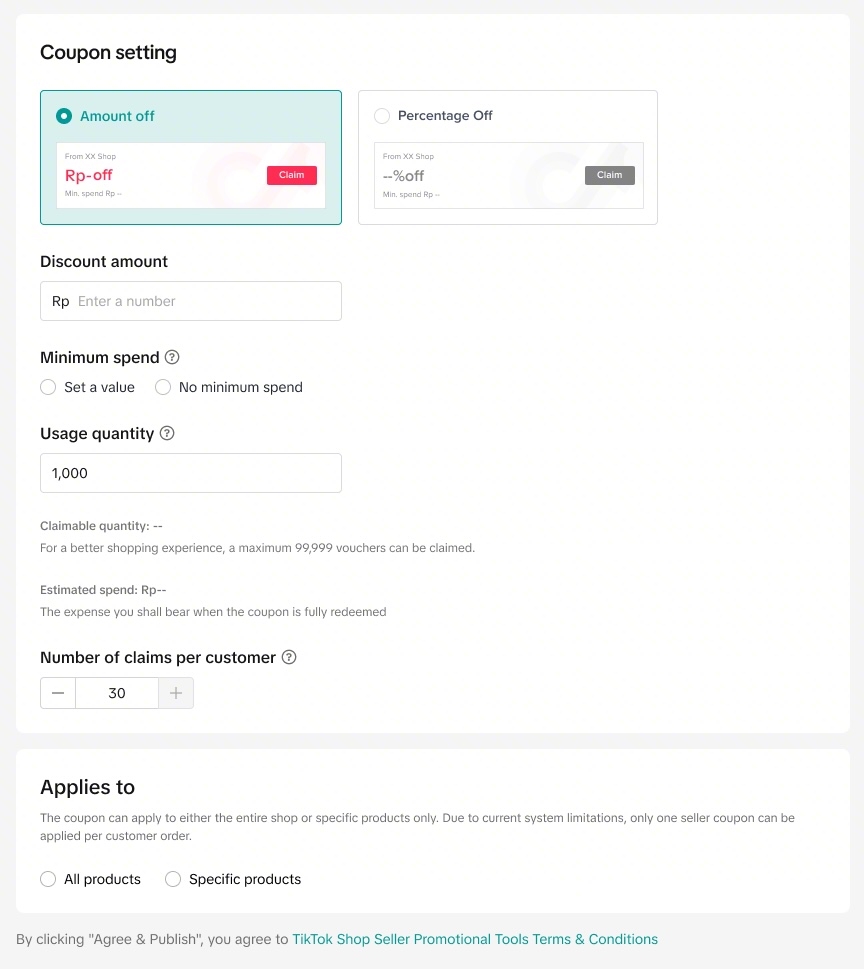Image resolution: width=864 pixels, height=969 pixels.
Task: Click the claims per customer value 30
Action: 117,693
